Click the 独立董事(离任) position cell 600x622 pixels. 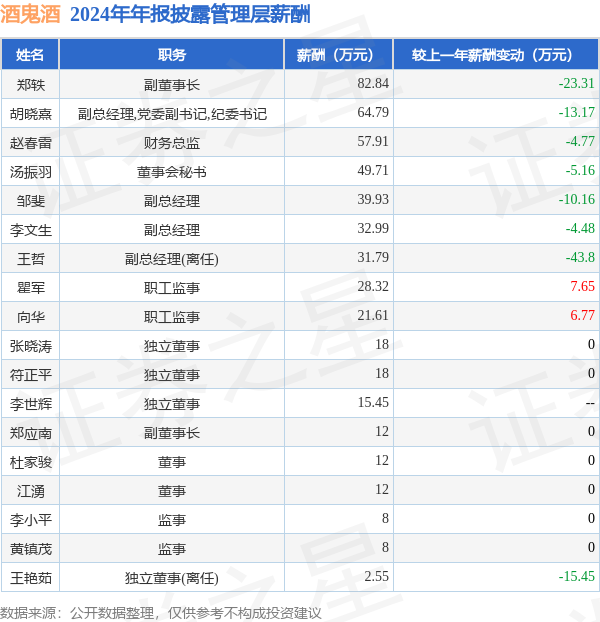pyautogui.click(x=172, y=578)
